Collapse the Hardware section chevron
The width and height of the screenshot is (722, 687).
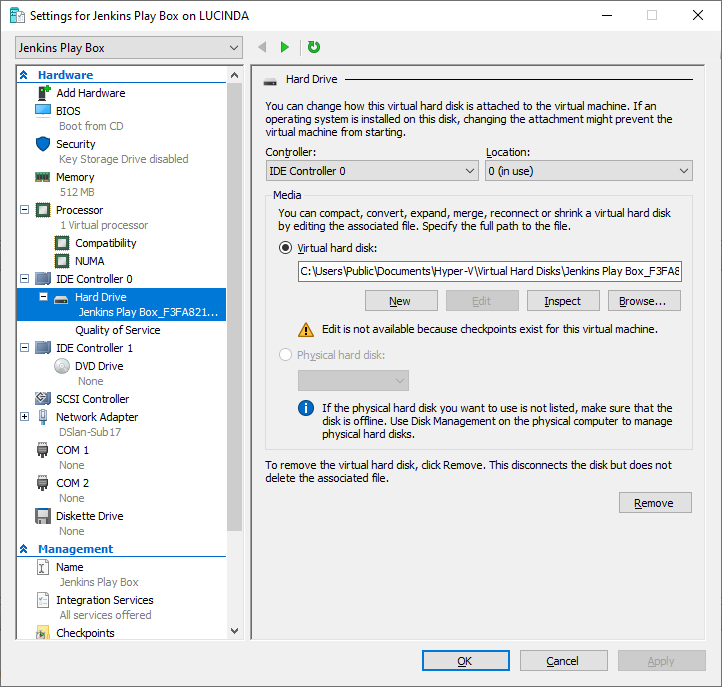click(24, 75)
